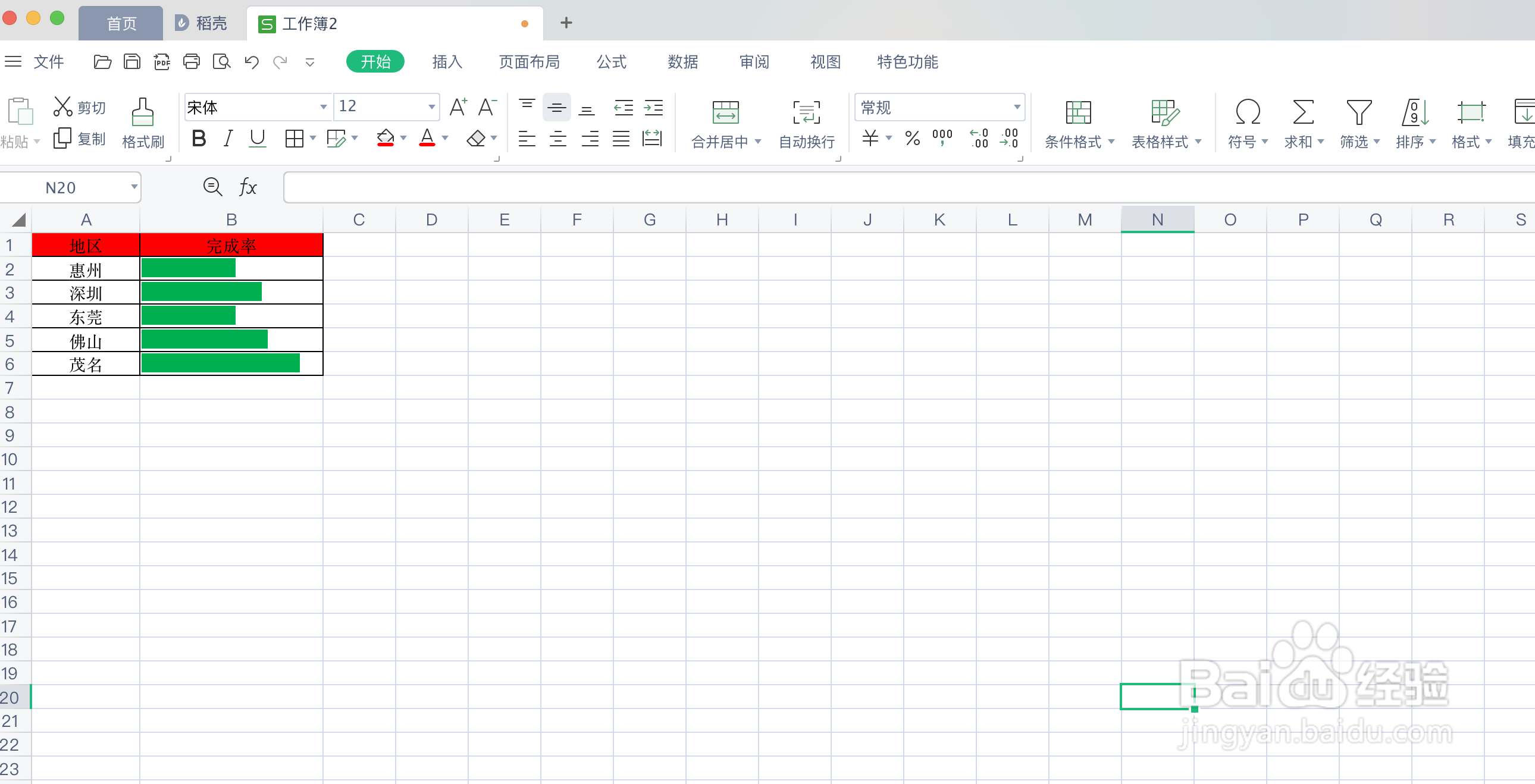Viewport: 1535px width, 784px height.
Task: Open the print preview icon
Action: [221, 62]
